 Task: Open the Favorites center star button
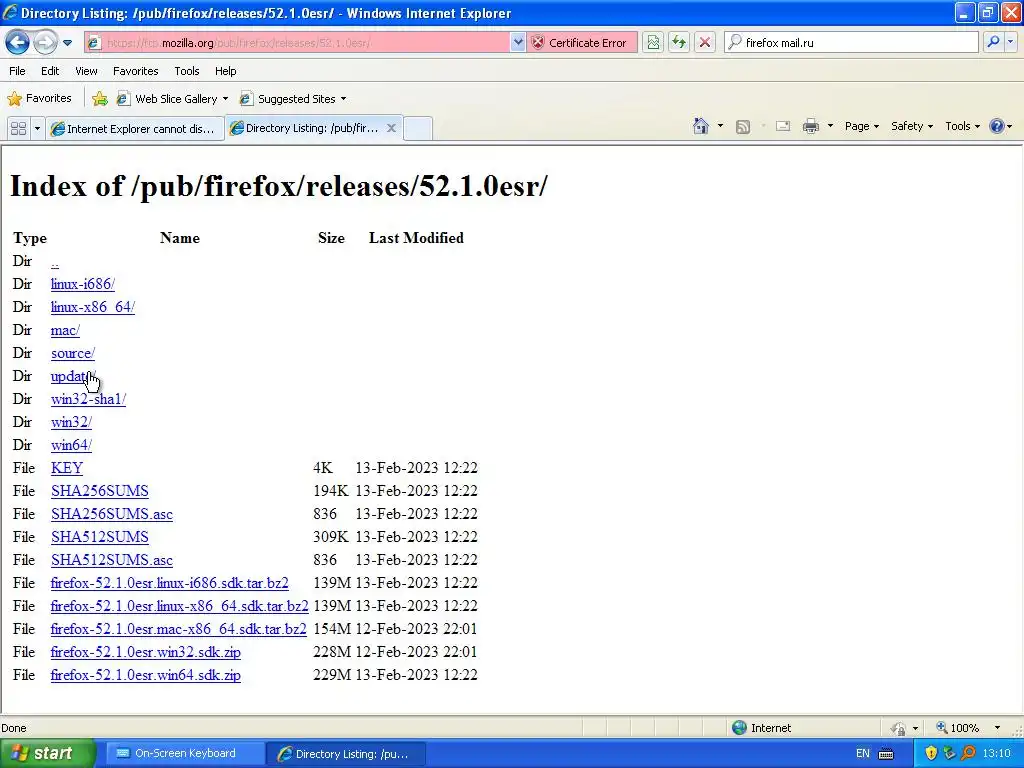coord(39,99)
